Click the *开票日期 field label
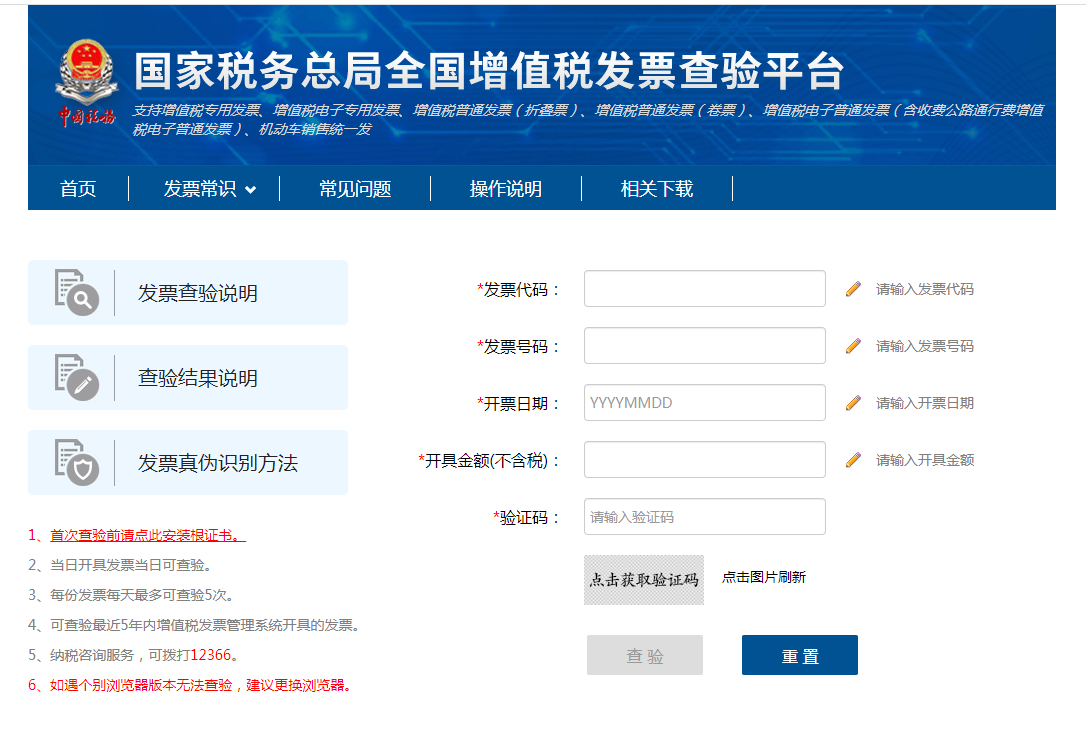Viewport: 1086px width, 738px height. [x=518, y=403]
